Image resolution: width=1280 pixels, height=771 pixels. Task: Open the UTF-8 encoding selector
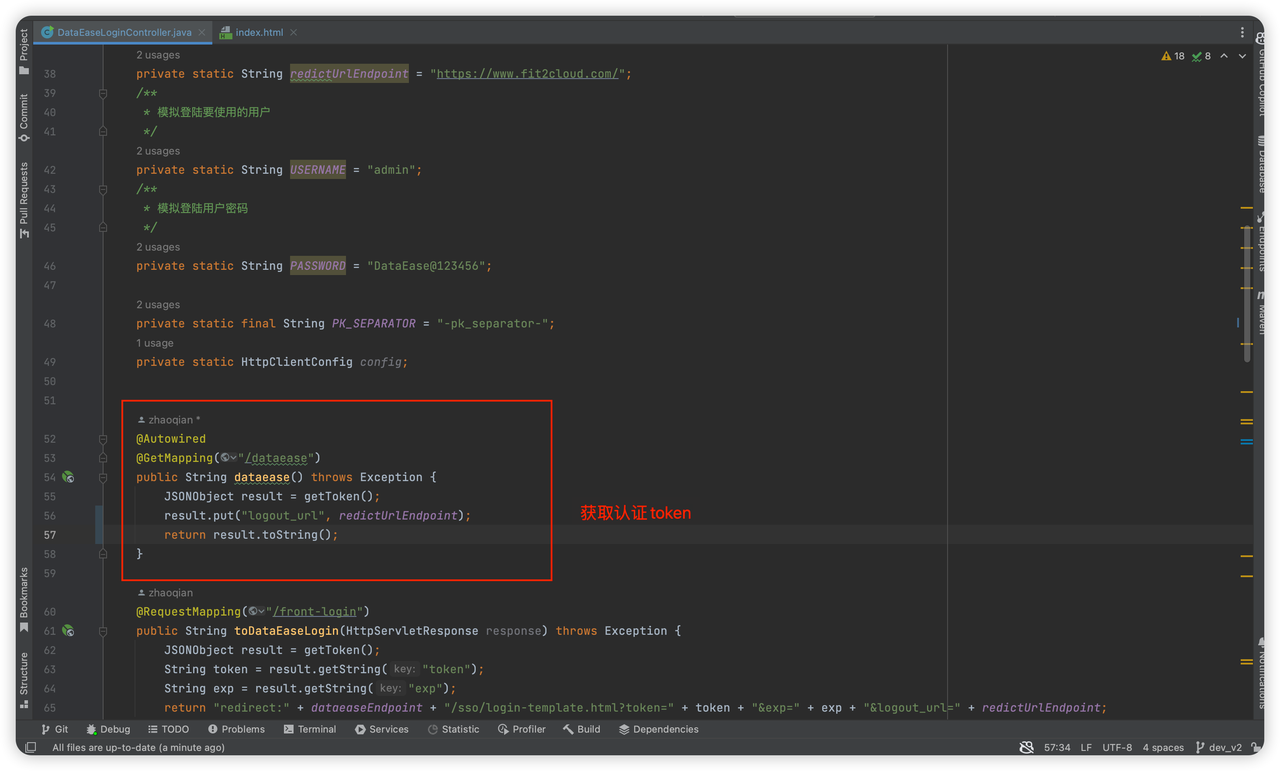[x=1117, y=747]
